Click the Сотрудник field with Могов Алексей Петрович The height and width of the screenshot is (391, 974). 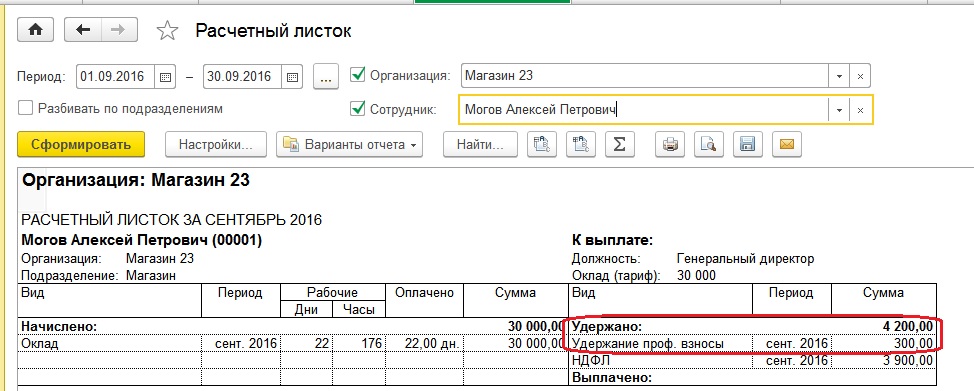click(644, 110)
